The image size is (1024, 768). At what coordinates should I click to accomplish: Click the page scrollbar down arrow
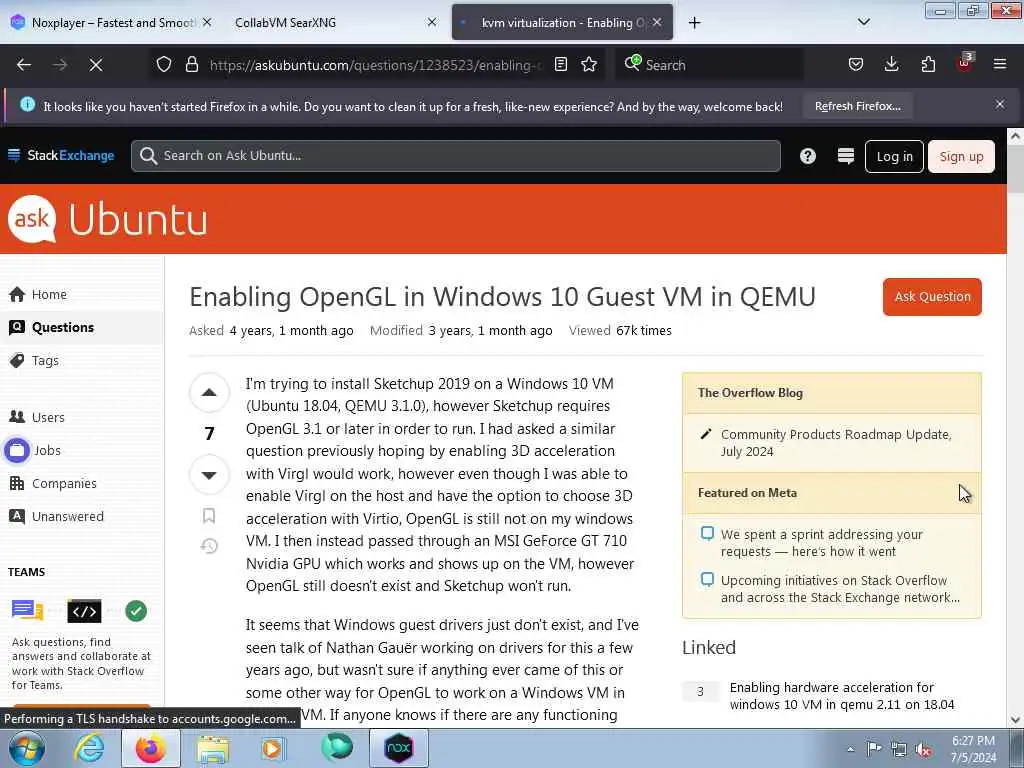(x=1015, y=720)
